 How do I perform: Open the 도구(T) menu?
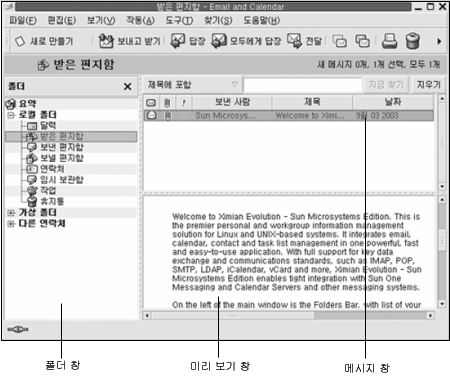[179, 21]
